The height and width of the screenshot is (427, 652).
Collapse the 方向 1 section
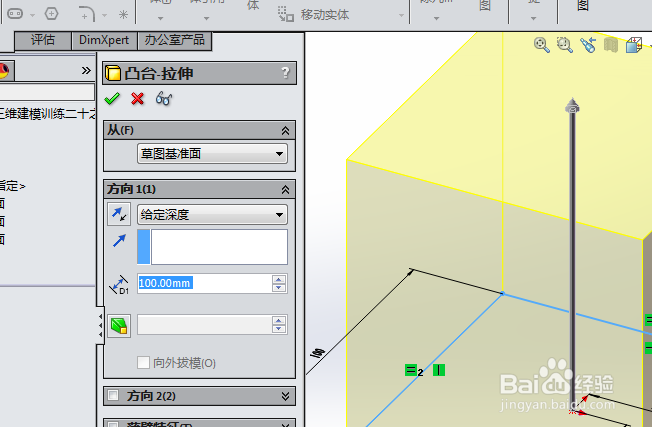(285, 190)
